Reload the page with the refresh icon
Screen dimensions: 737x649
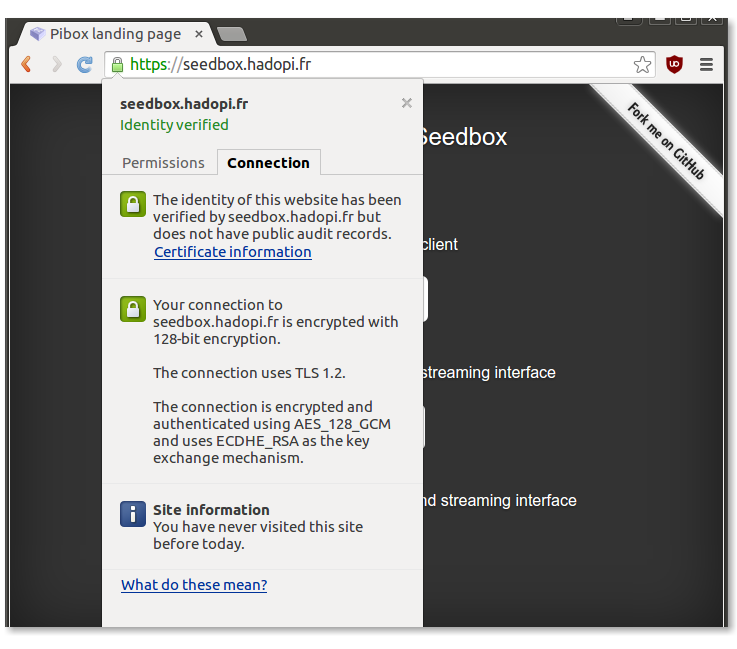click(x=85, y=64)
